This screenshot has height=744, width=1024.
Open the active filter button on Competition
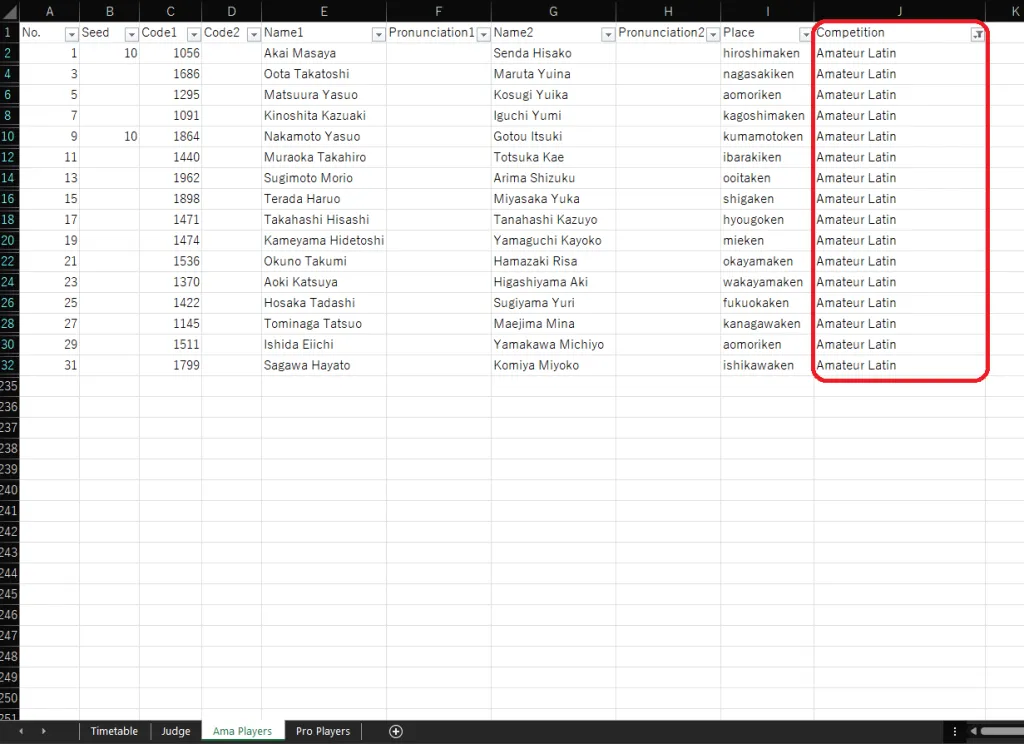click(977, 34)
